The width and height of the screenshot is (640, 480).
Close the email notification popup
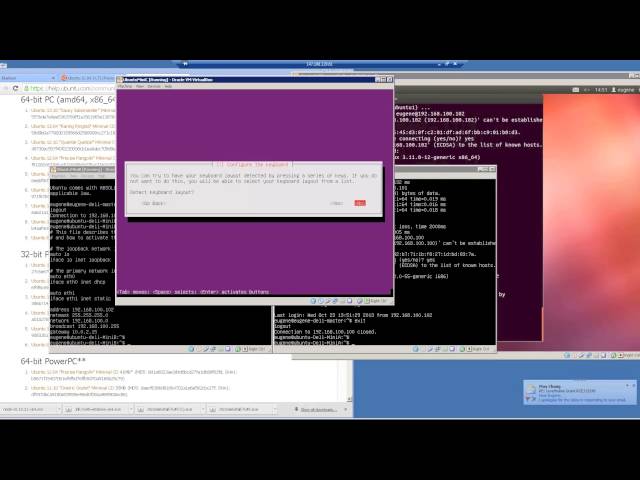pos(633,385)
